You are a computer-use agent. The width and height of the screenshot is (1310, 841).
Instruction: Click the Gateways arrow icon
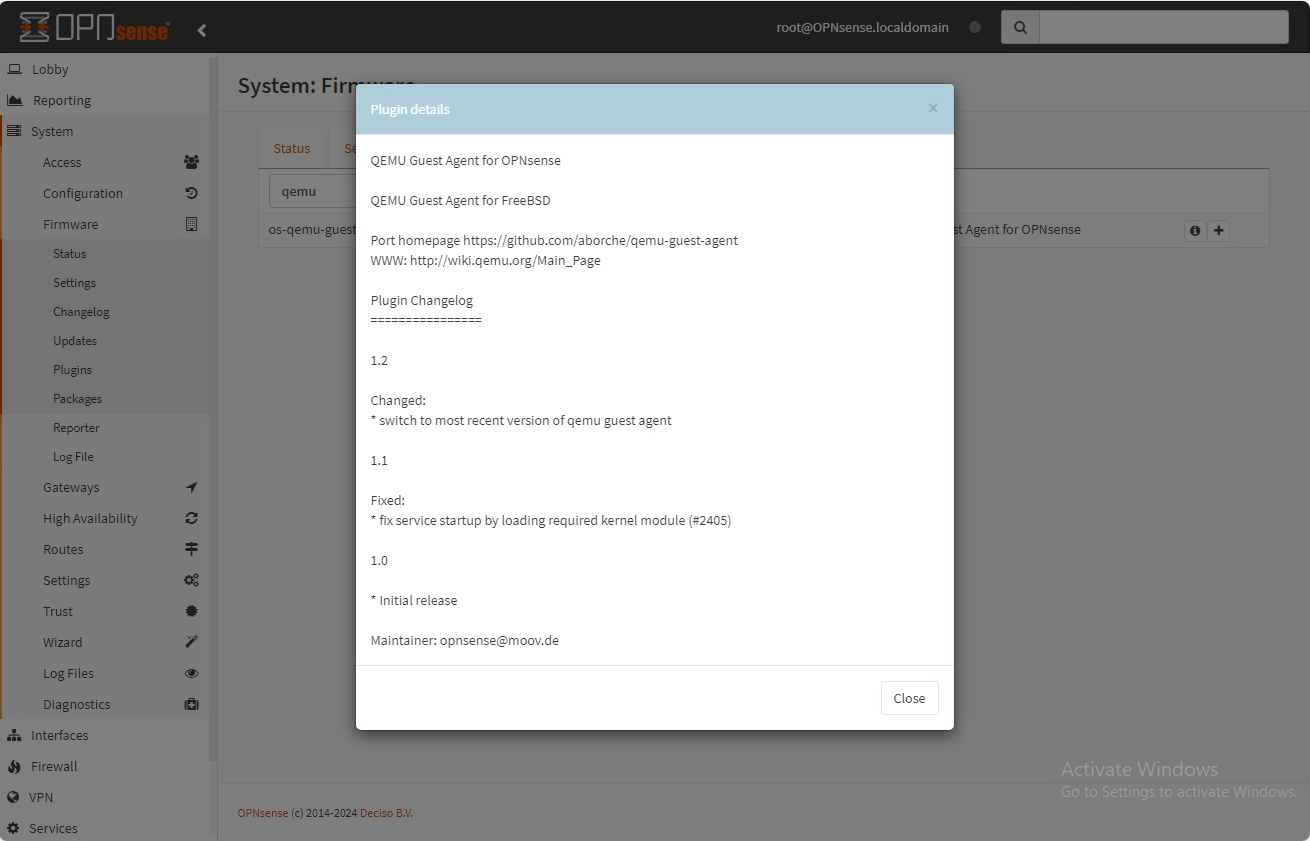(x=191, y=487)
